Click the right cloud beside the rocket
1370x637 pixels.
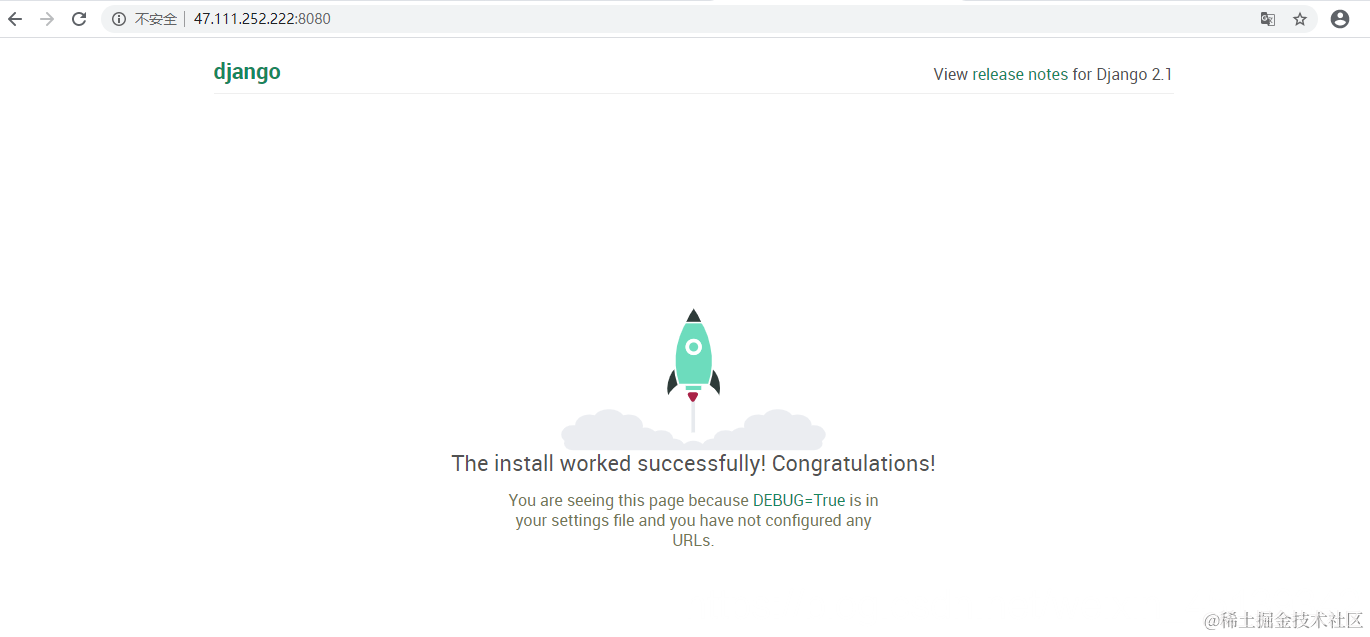click(x=768, y=431)
